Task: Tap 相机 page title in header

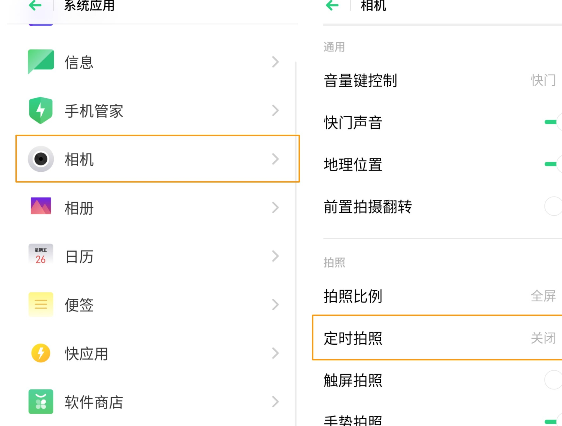Action: click(x=373, y=5)
